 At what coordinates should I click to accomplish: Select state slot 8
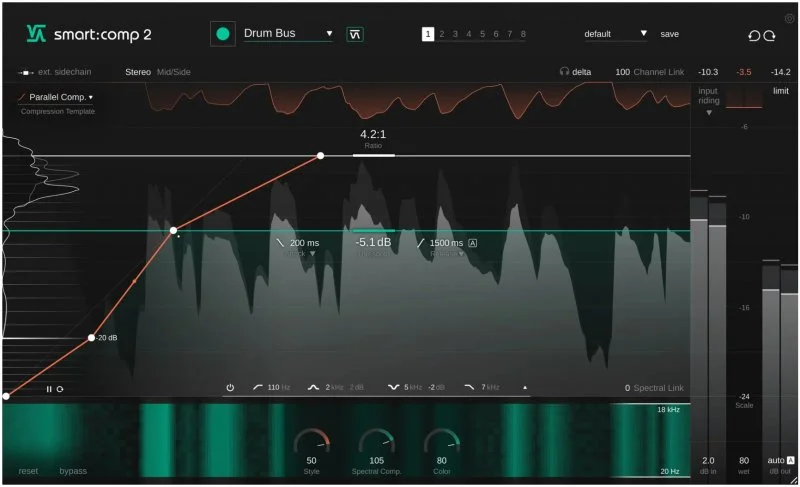point(523,34)
